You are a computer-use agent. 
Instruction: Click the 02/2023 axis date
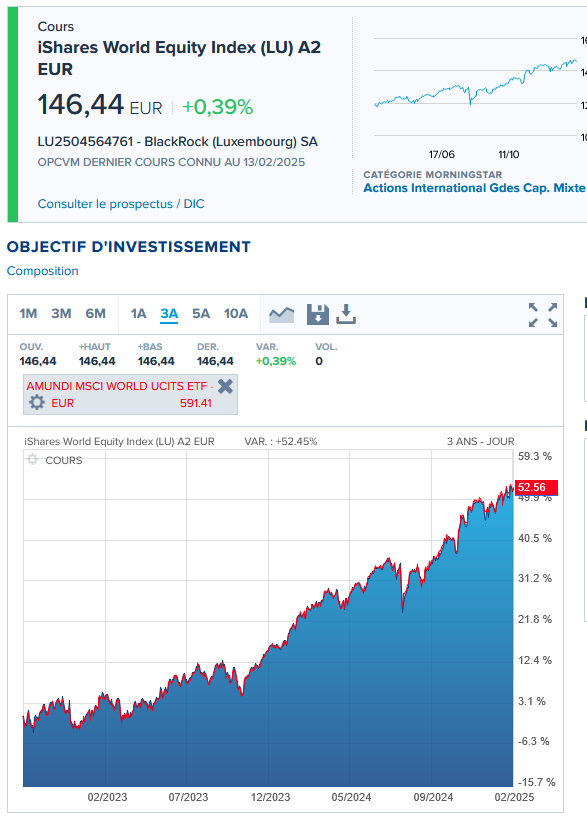[x=107, y=797]
